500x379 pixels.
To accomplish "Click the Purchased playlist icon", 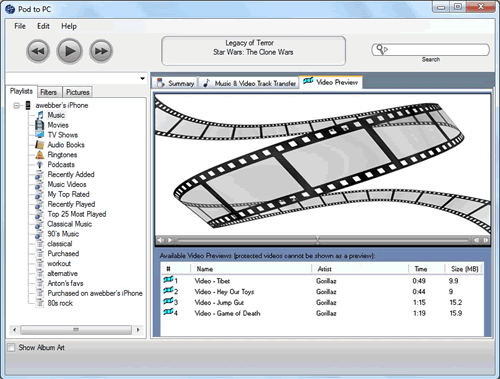I will (x=40, y=254).
